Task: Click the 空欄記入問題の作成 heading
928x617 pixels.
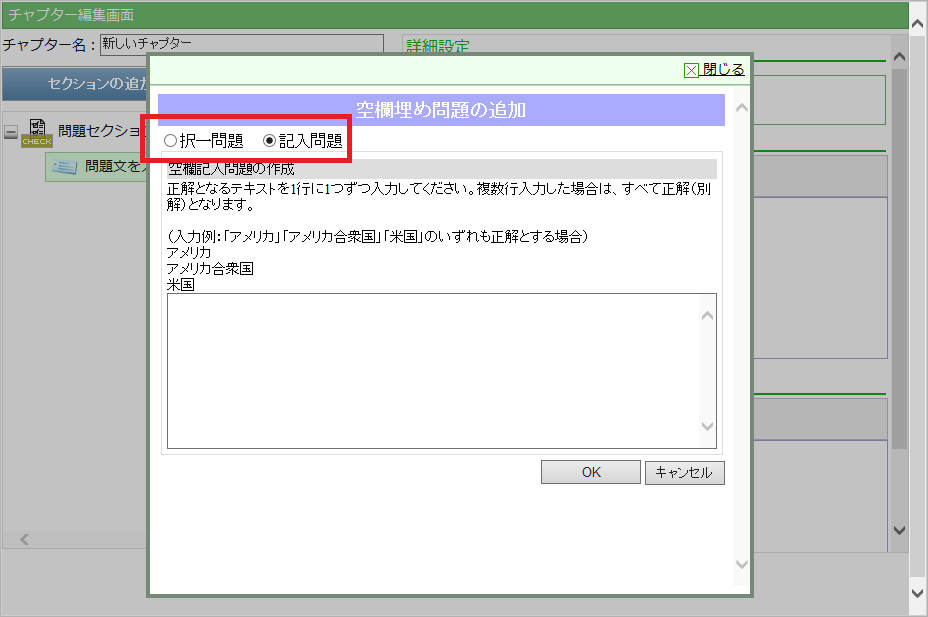Action: (231, 169)
